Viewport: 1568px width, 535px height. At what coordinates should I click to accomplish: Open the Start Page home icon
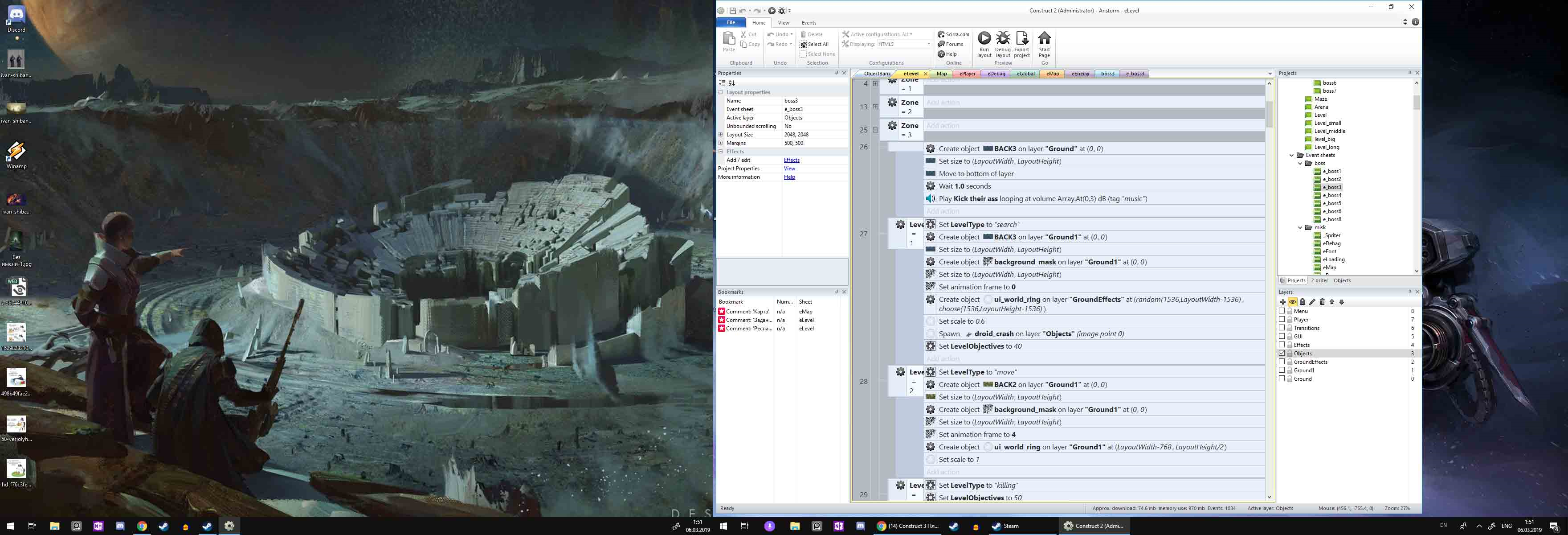(x=1045, y=39)
